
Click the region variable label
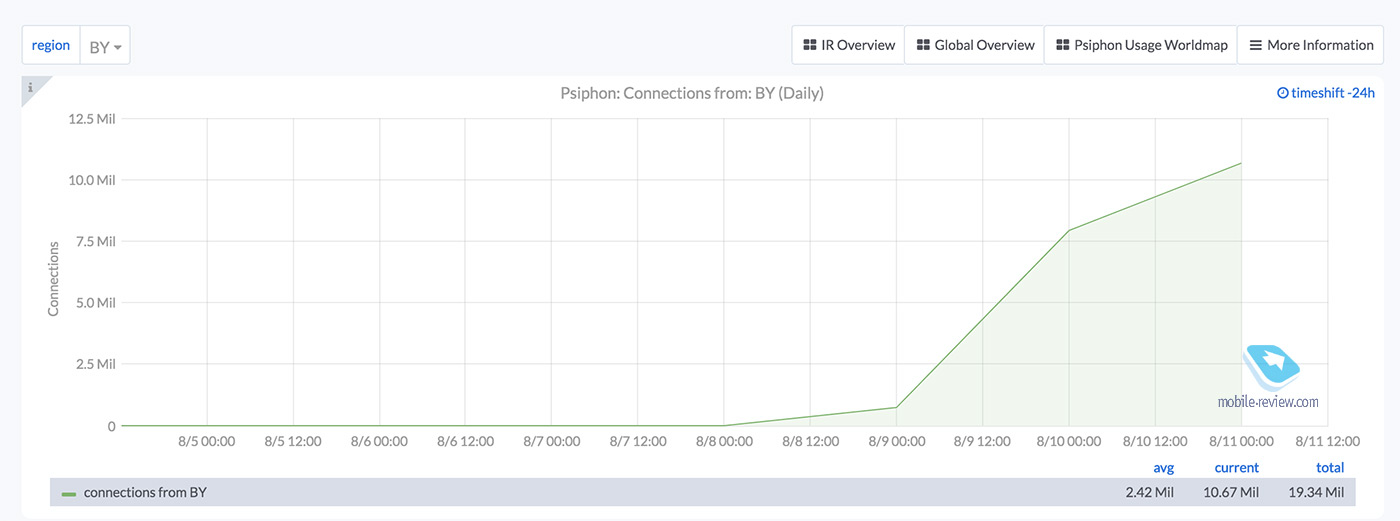coord(51,46)
